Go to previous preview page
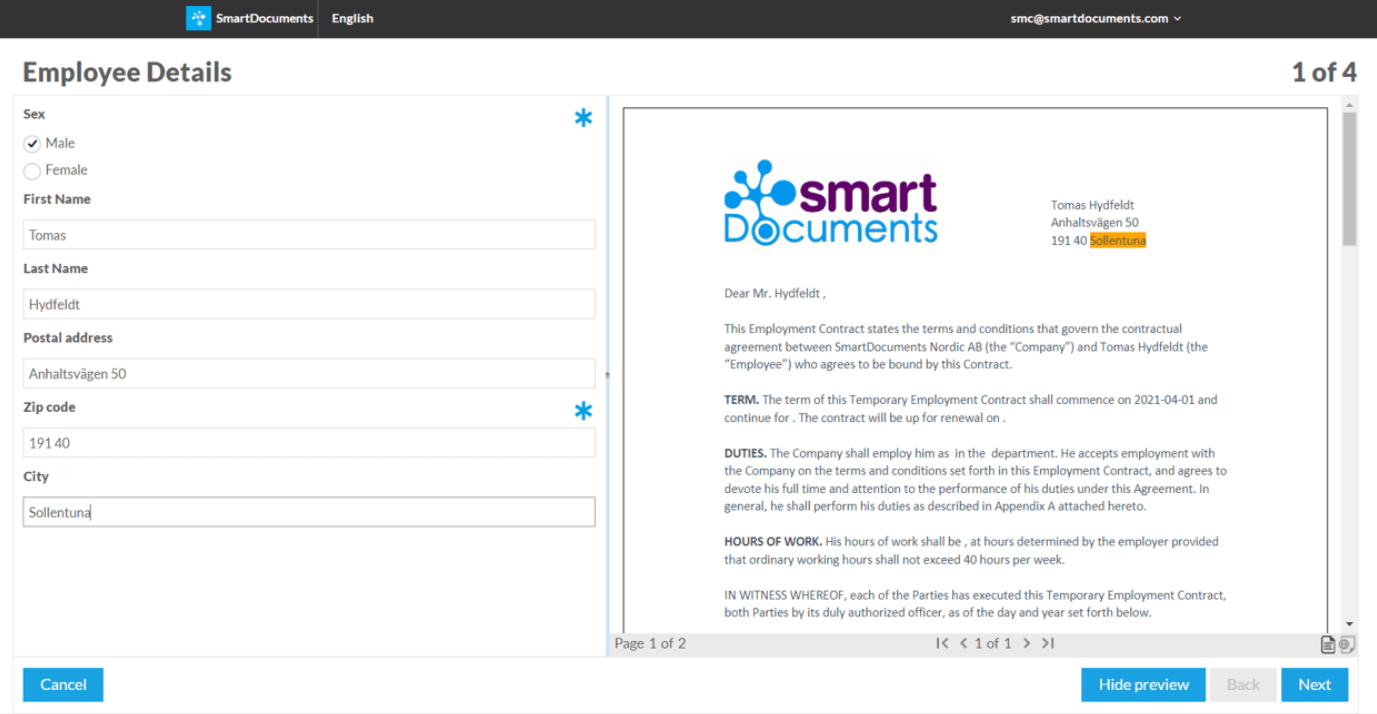Screen dimensions: 1377x714 964,643
